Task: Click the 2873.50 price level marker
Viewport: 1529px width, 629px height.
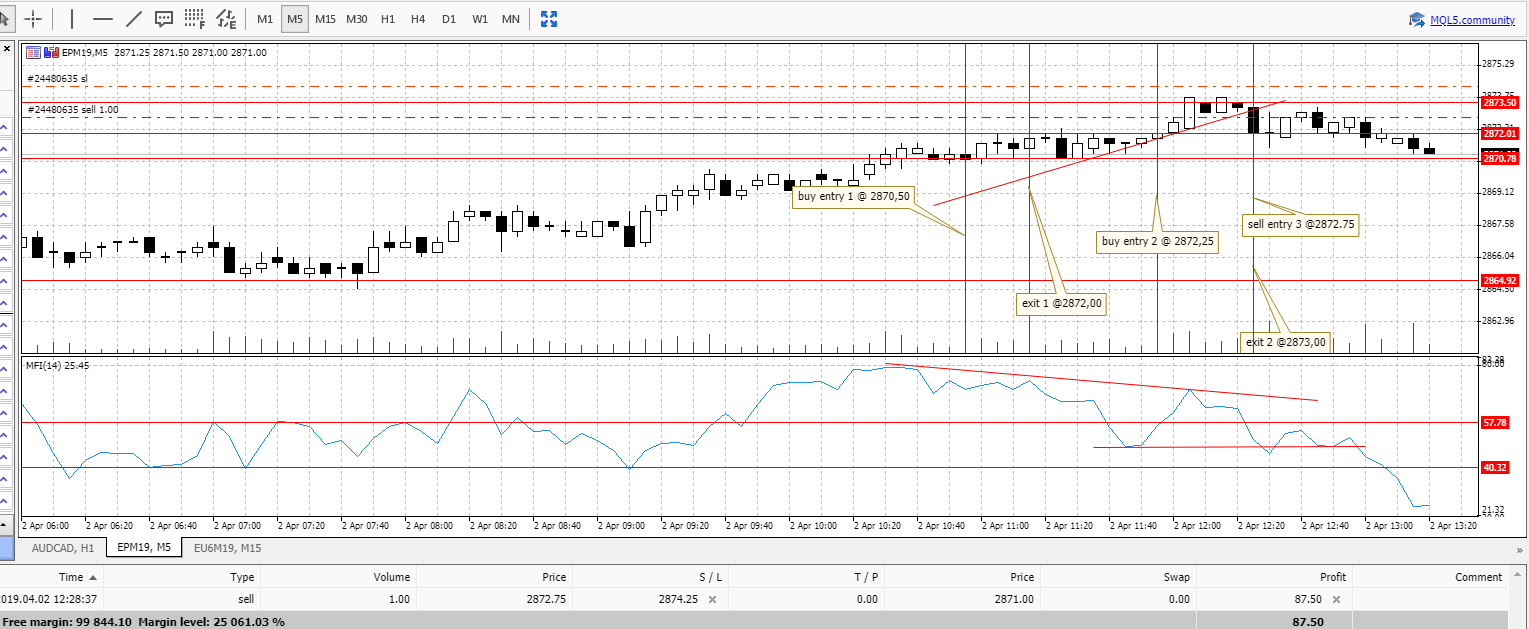Action: point(1499,103)
